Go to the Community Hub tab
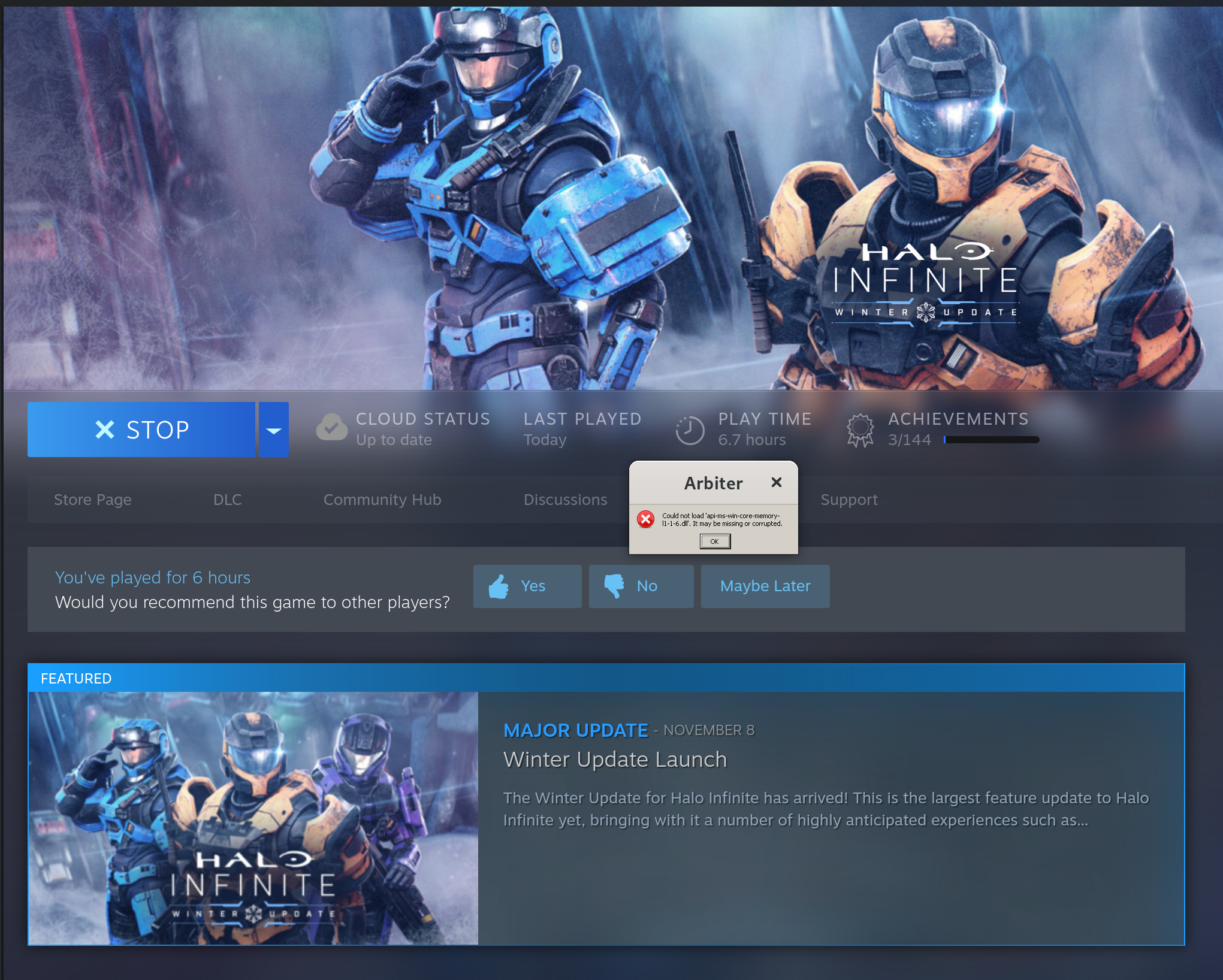The height and width of the screenshot is (980, 1223). click(382, 500)
